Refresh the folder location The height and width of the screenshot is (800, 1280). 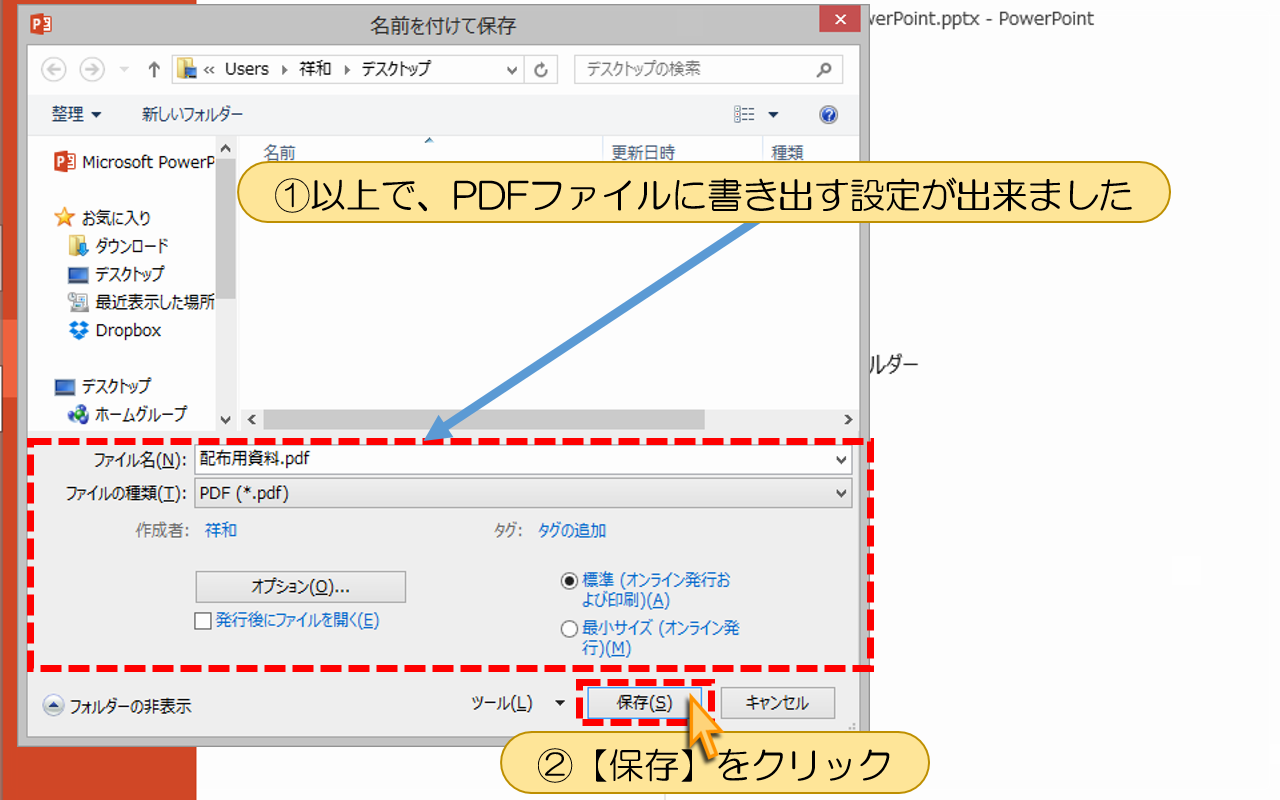(541, 70)
